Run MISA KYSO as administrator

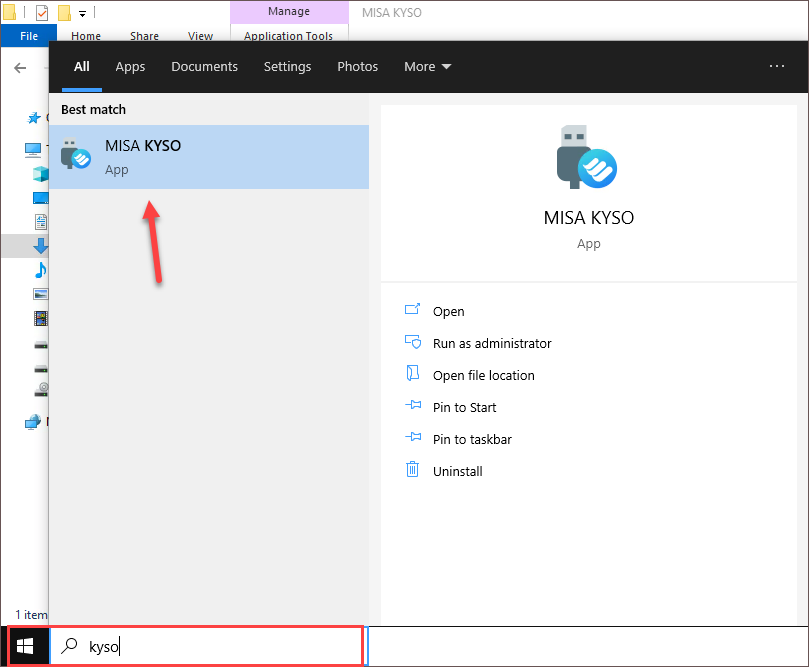pos(492,344)
